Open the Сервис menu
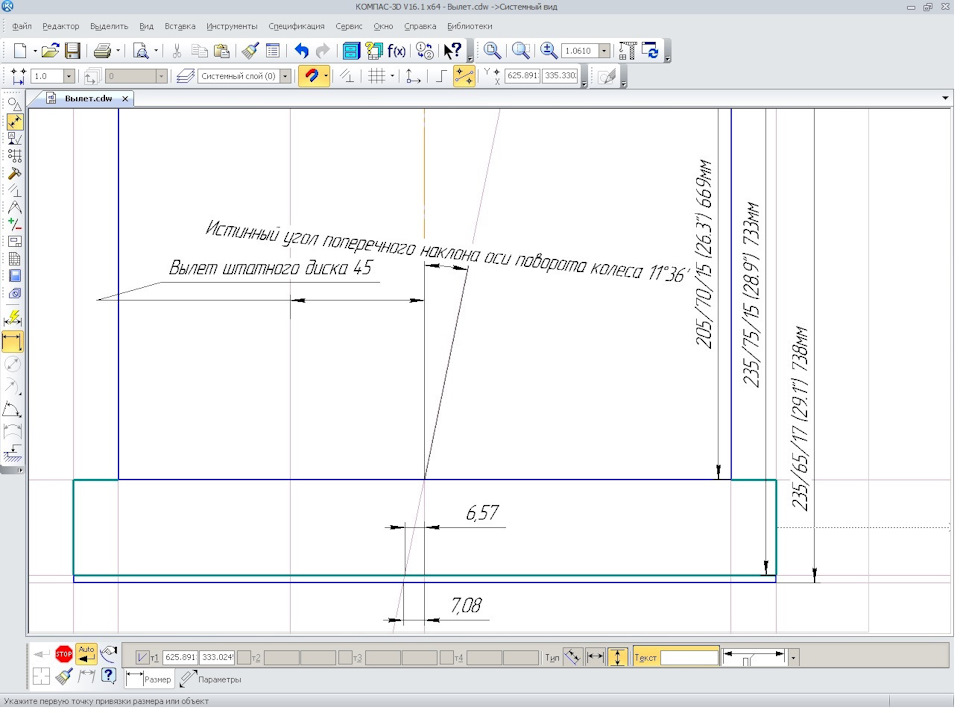The image size is (960, 713). coord(349,26)
